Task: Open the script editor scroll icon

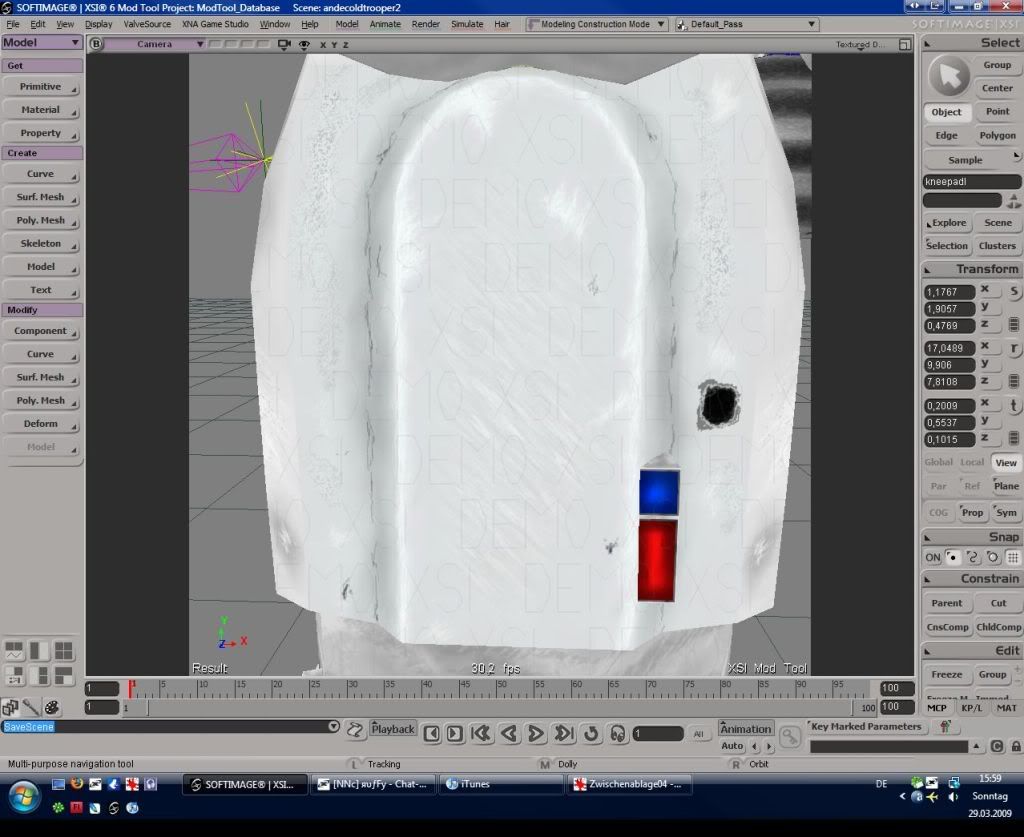Action: click(x=355, y=731)
